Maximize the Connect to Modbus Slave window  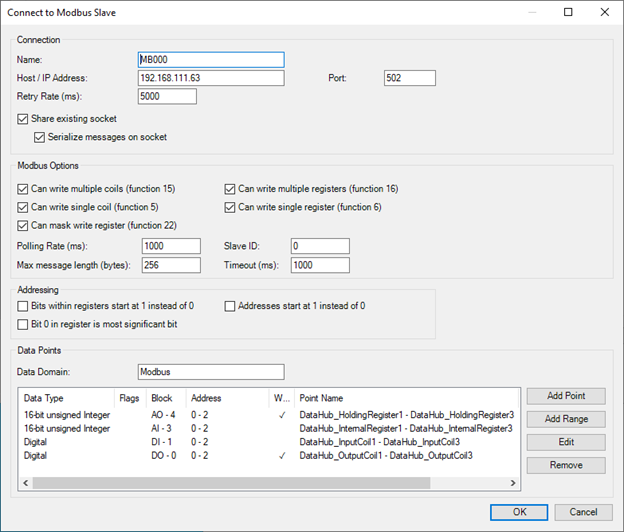tap(568, 13)
